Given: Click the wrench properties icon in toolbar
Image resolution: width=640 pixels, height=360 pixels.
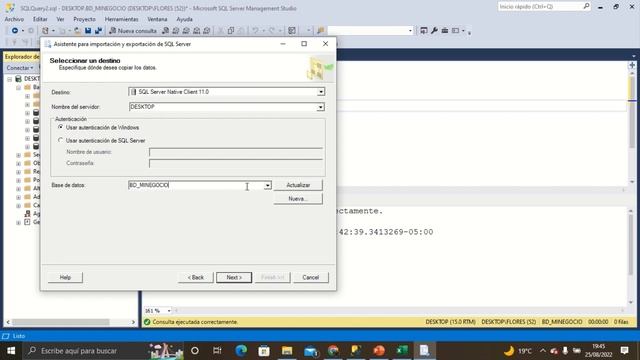Looking at the screenshot, I should pos(434,31).
